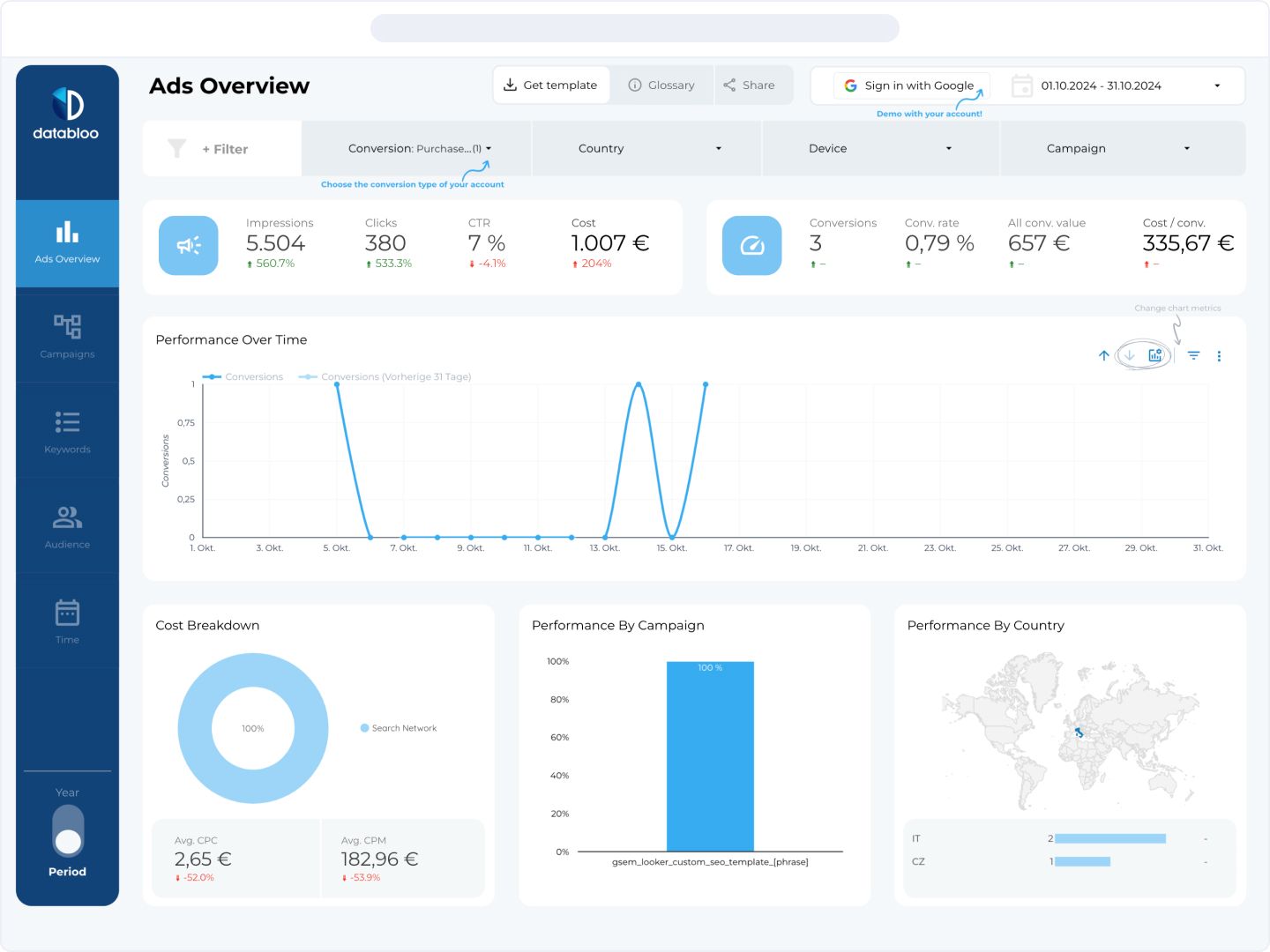Screen dimensions: 1270x952
Task: Sign in with Google
Action: tap(910, 85)
